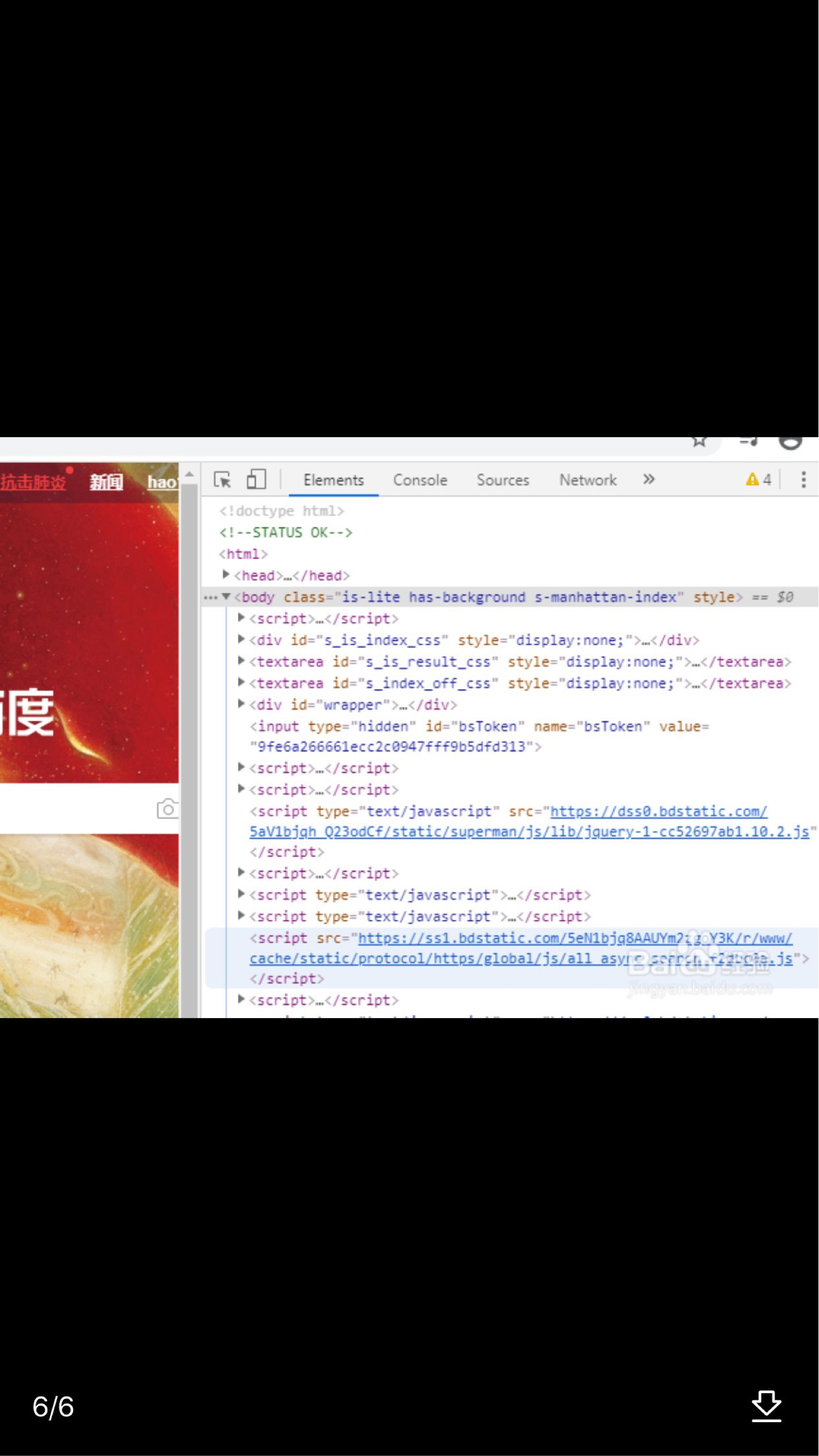Select the Network tab
This screenshot has height=1456, width=819.
588,480
